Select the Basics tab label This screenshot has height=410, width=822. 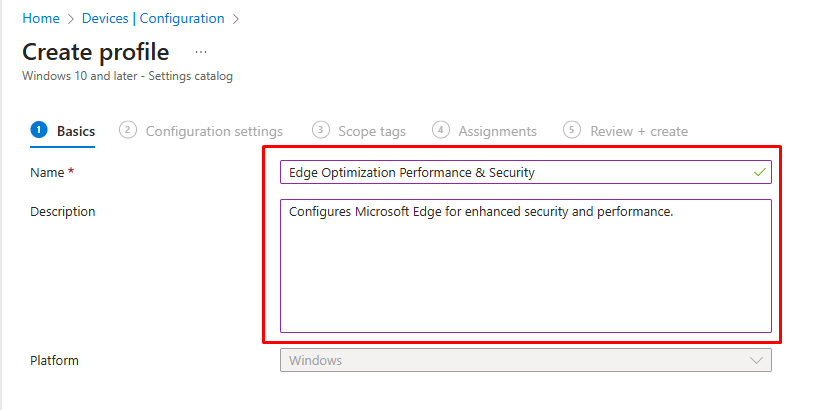tap(76, 131)
